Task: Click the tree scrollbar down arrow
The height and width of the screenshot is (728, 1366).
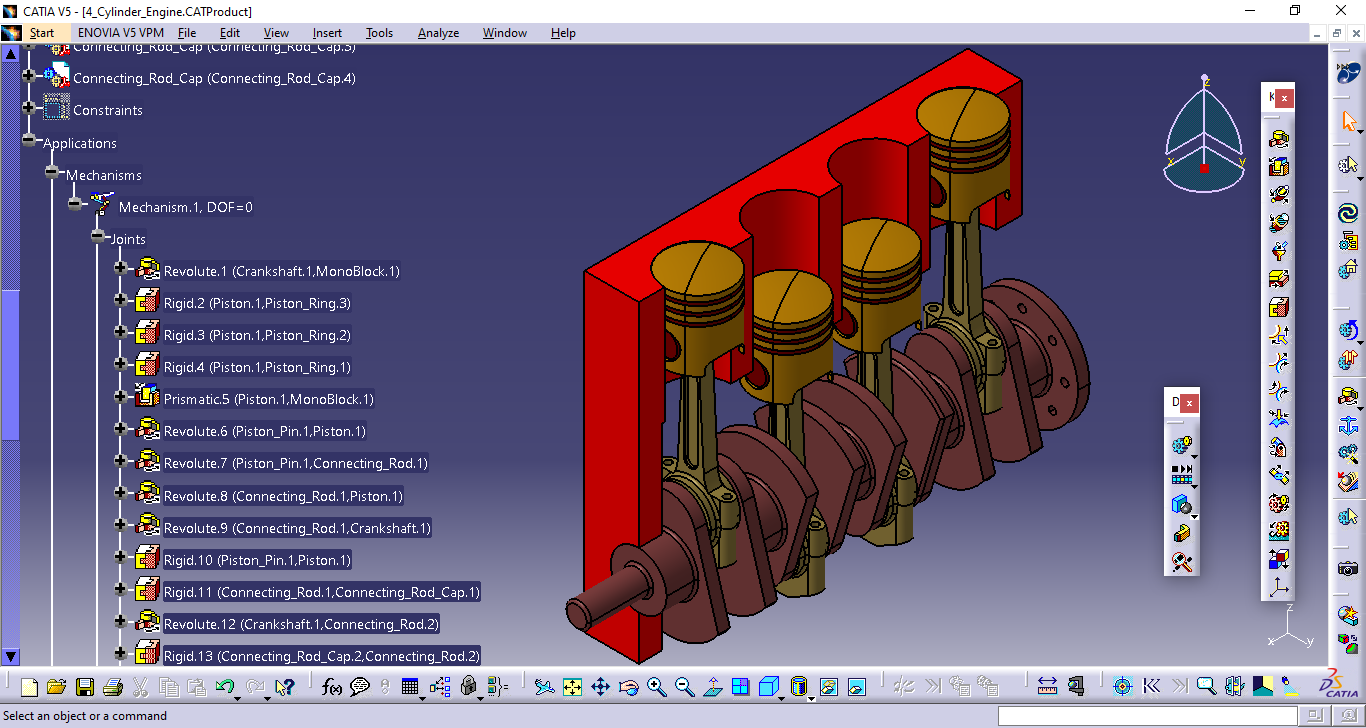Action: [x=11, y=657]
